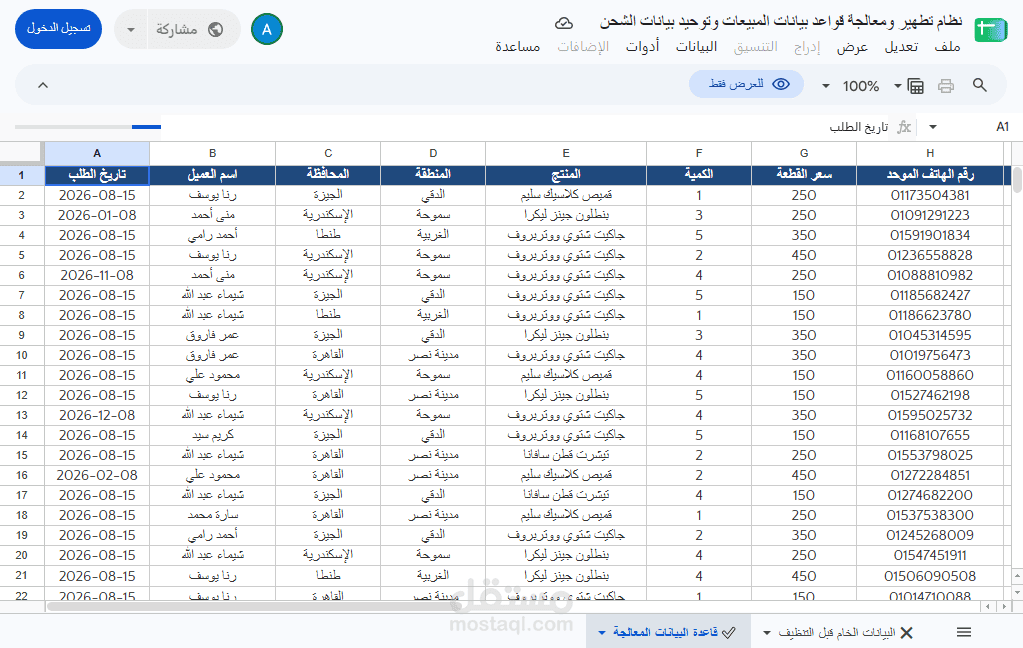Screen dimensions: 1023x648
Task: Click header cell رقم الهاتف الموحد
Action: (930, 174)
